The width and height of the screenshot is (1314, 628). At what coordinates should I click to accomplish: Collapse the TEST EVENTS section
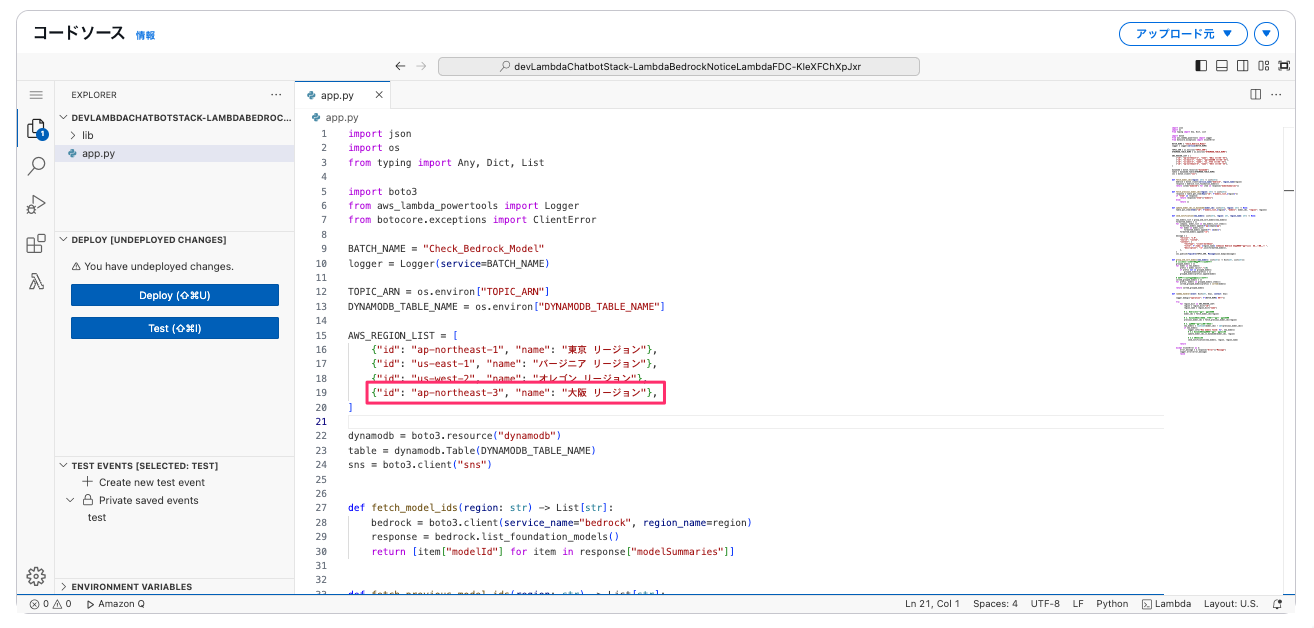[x=175, y=465]
